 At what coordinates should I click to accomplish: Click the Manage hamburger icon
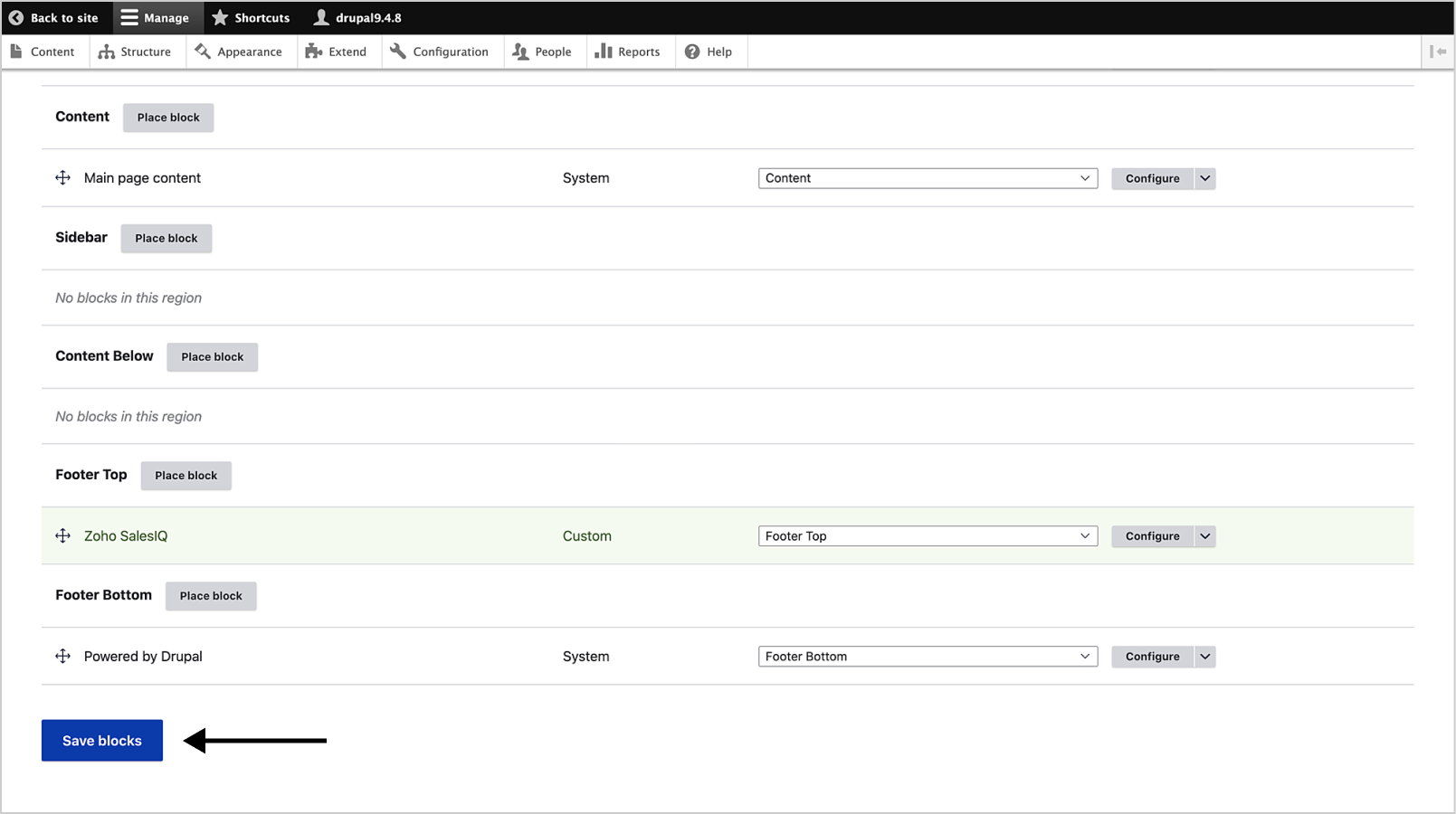(x=129, y=18)
